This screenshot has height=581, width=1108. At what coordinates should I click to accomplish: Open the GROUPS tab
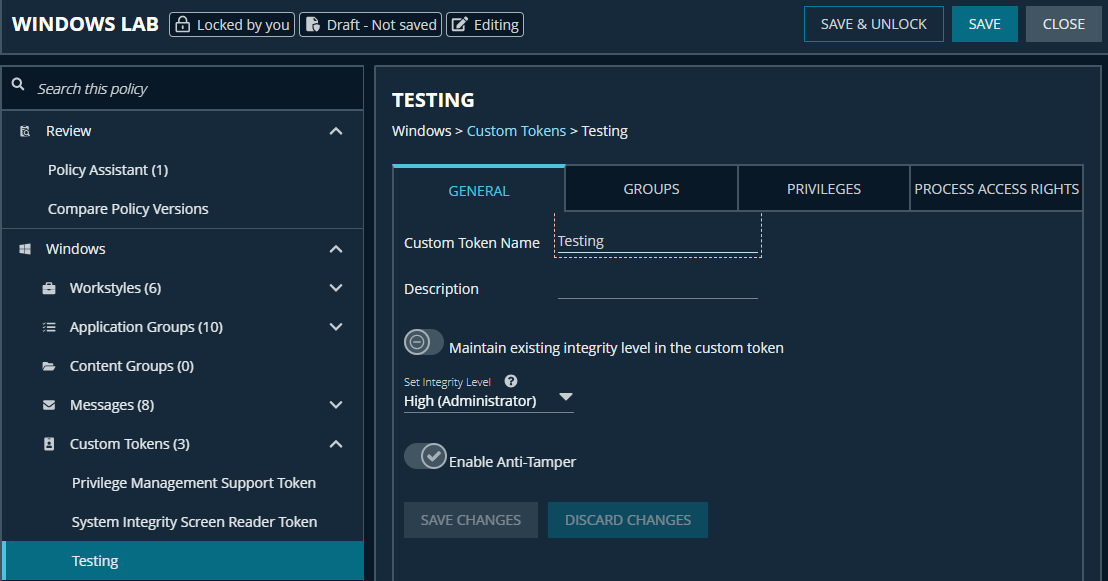tap(650, 188)
